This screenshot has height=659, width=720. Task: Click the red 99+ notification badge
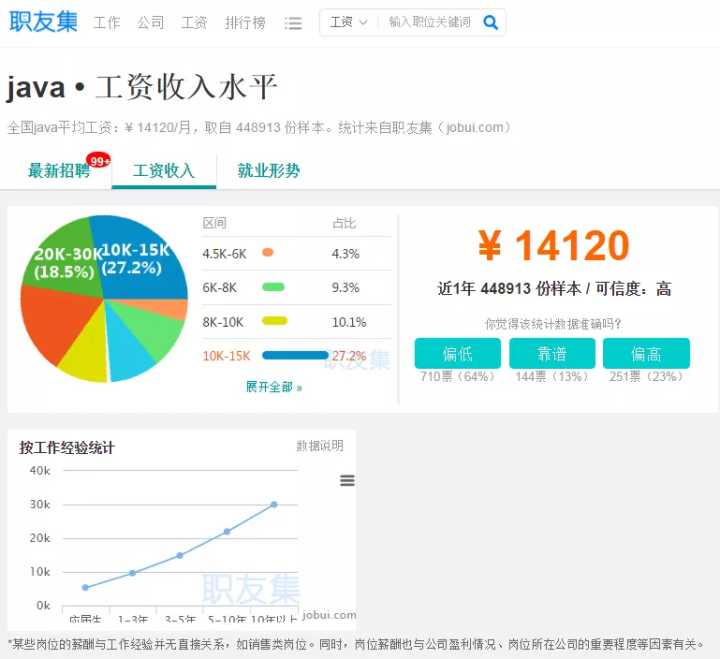coord(99,160)
